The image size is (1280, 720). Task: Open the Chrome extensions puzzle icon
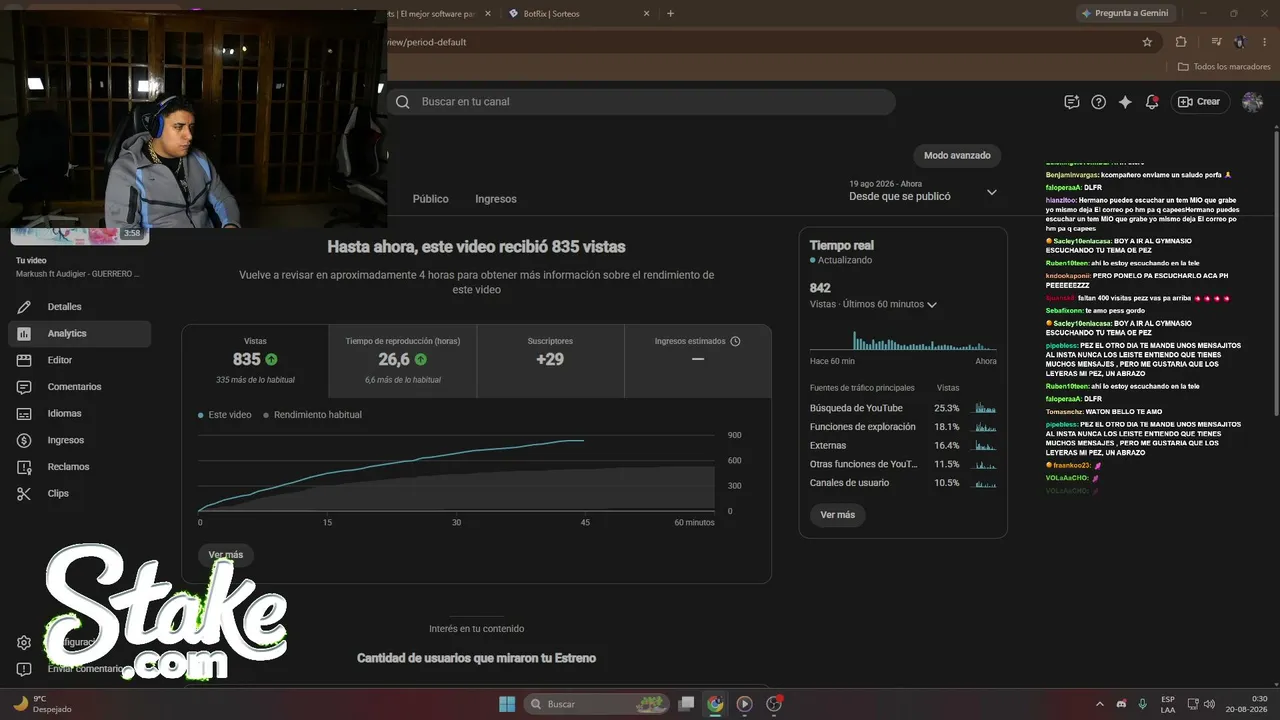pyautogui.click(x=1181, y=42)
